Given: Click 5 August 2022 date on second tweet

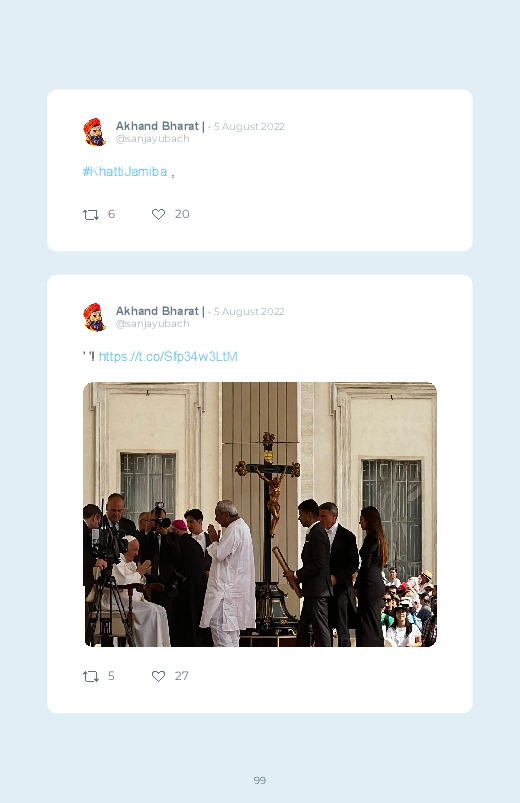Looking at the screenshot, I should (249, 311).
